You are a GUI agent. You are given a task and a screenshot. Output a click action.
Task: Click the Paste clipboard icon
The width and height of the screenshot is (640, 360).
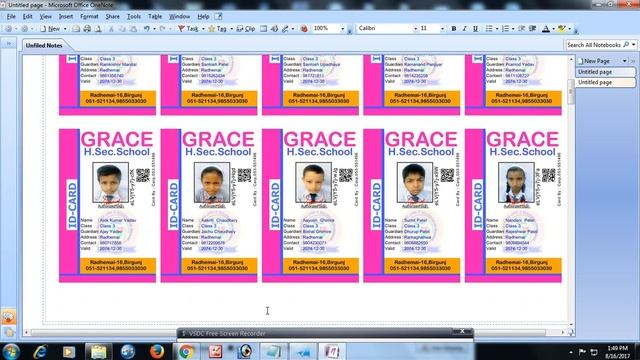pyautogui.click(x=133, y=29)
